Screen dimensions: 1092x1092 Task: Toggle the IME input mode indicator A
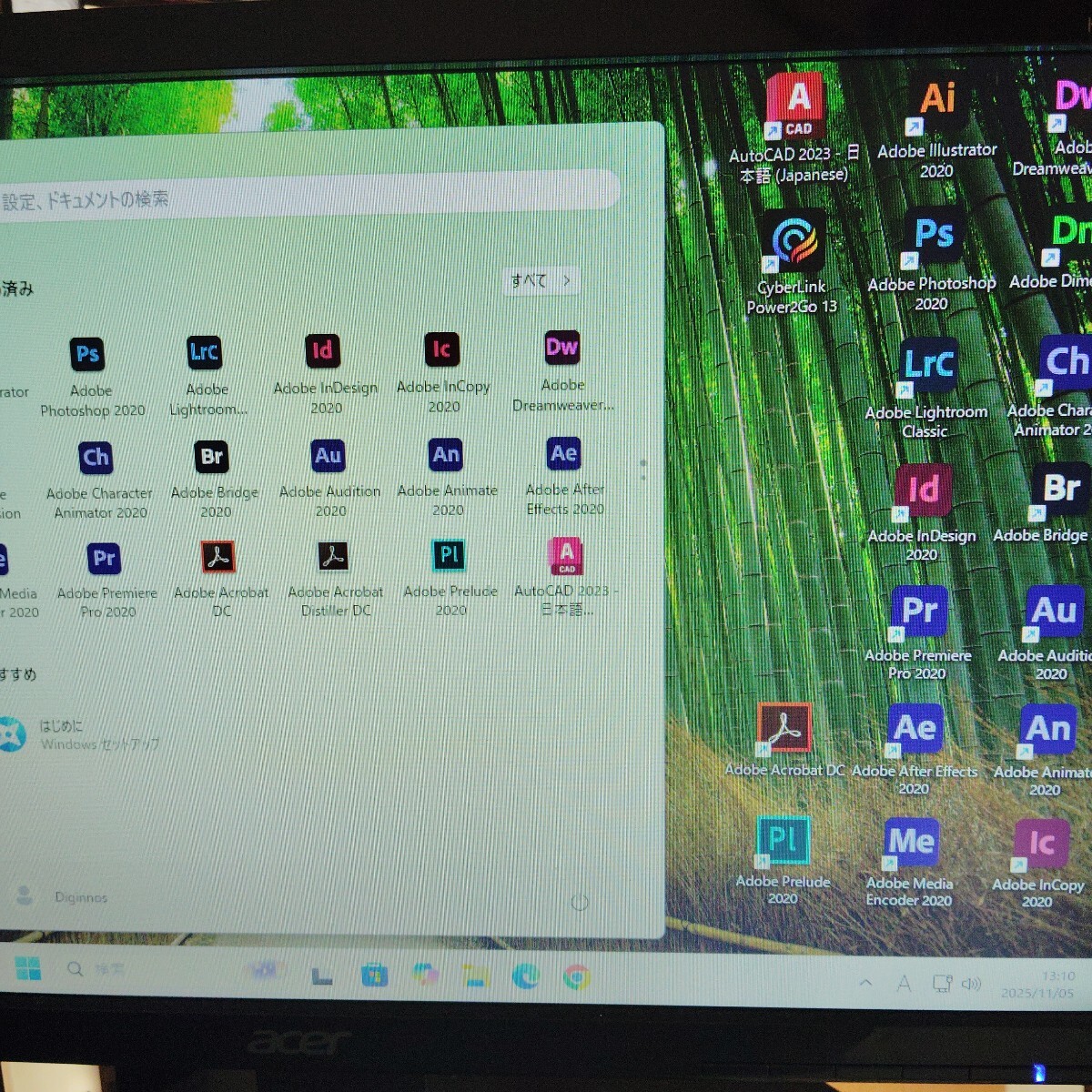(x=904, y=984)
